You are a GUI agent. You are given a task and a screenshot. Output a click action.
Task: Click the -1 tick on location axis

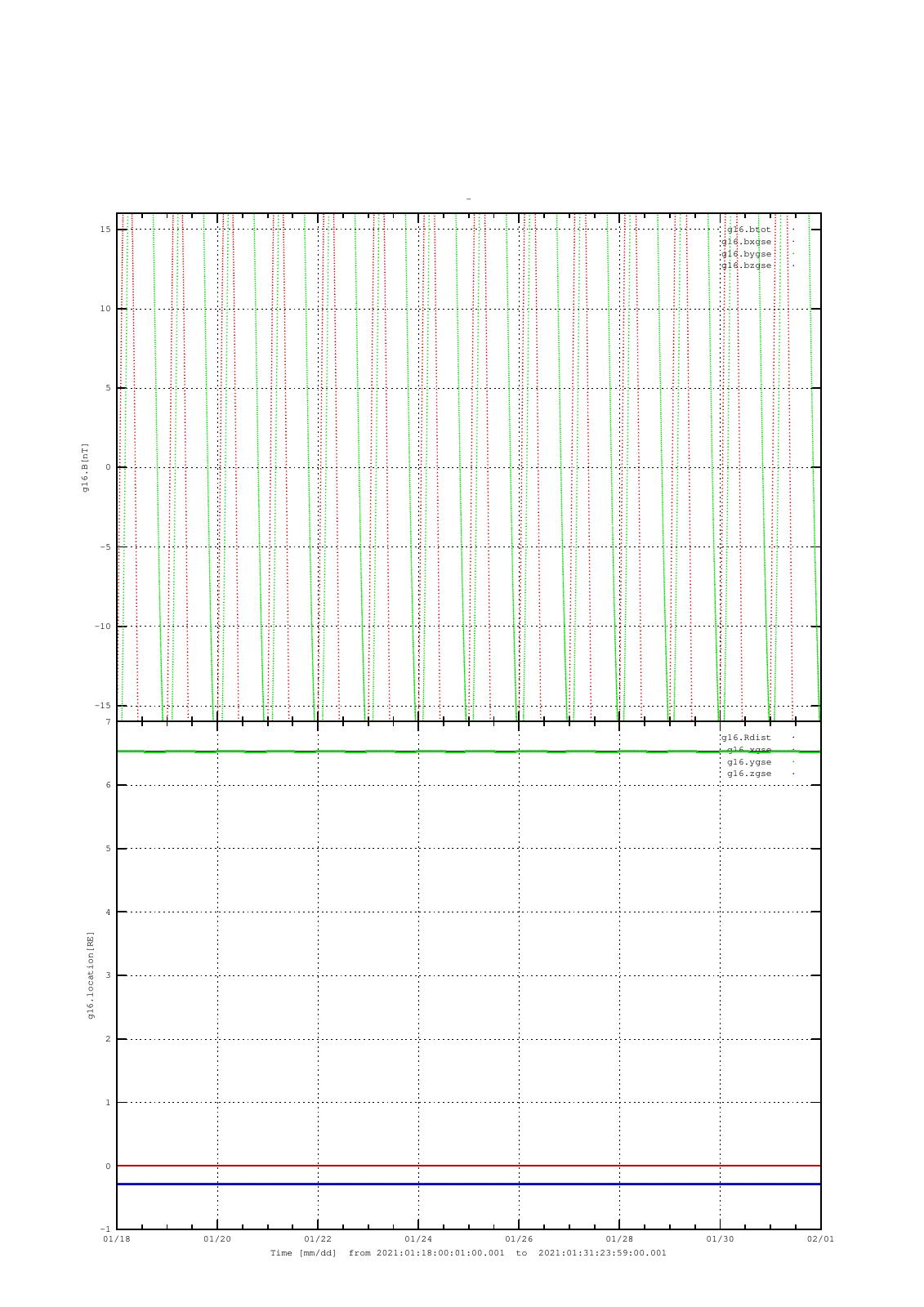pyautogui.click(x=105, y=1229)
